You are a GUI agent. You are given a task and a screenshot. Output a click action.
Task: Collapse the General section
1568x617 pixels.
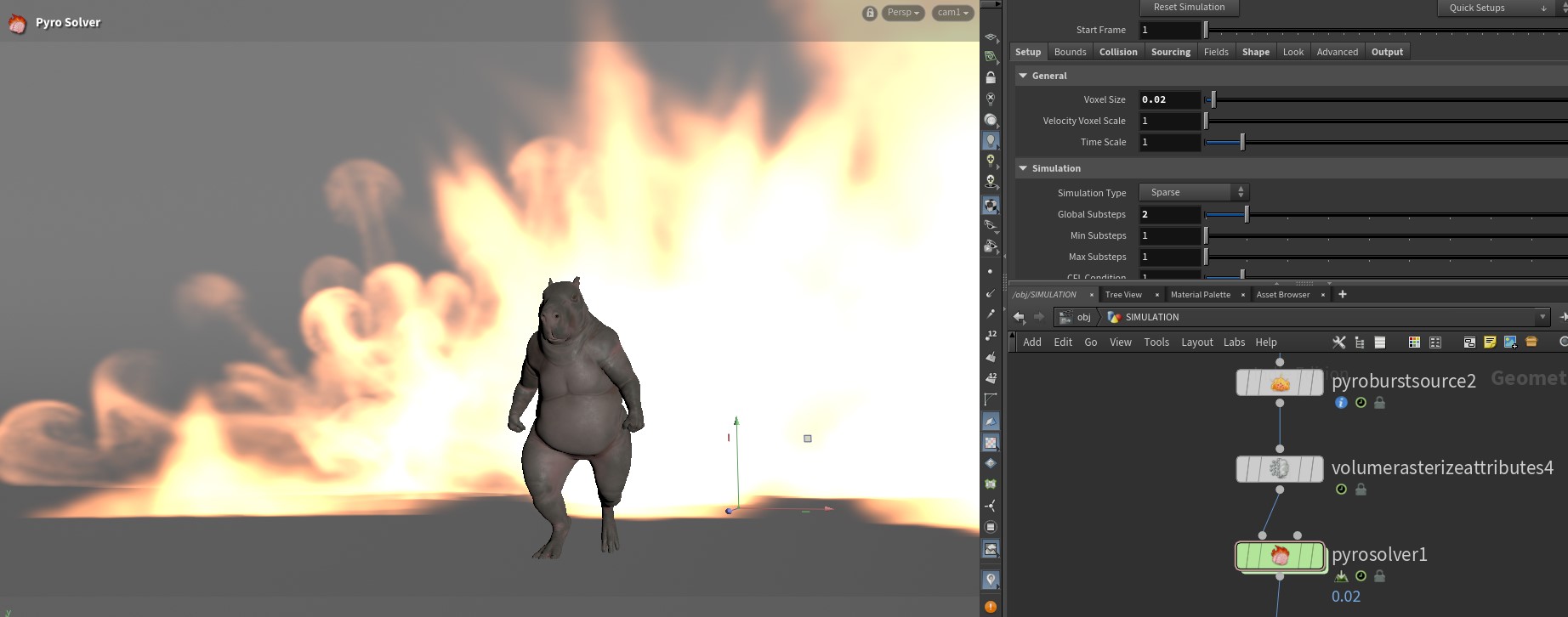coord(1023,76)
